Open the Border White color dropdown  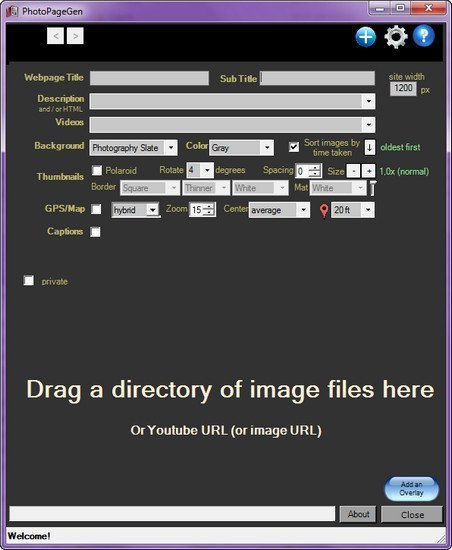(x=261, y=188)
